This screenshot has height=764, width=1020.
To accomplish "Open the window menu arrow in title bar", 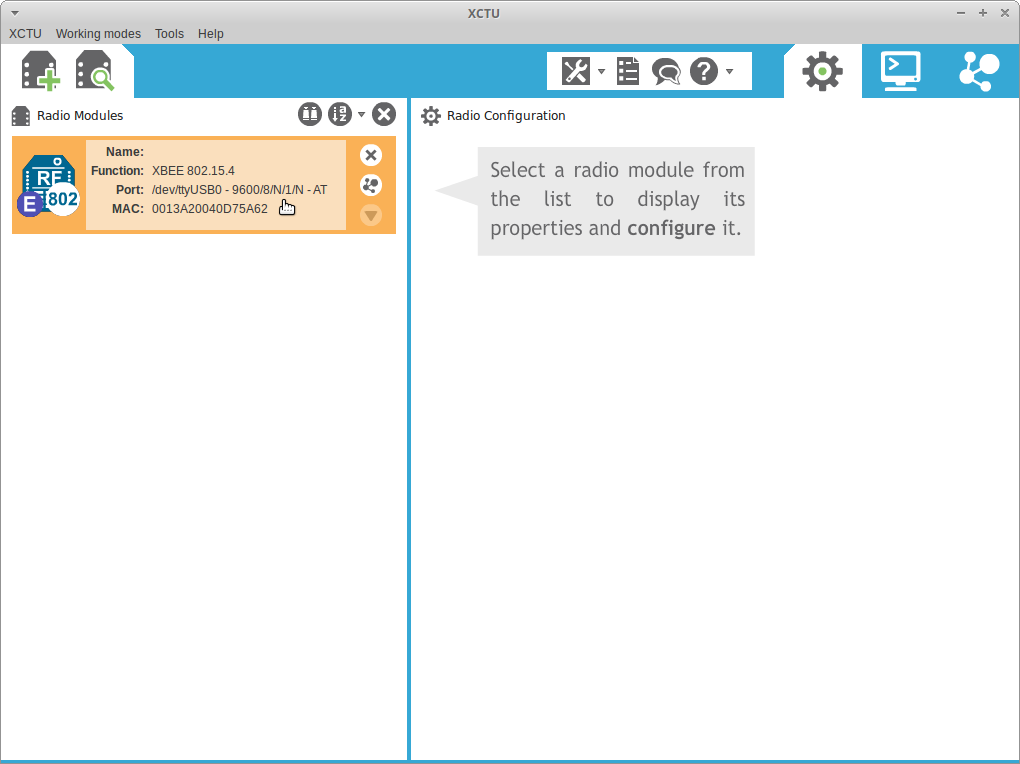I will click(x=14, y=13).
